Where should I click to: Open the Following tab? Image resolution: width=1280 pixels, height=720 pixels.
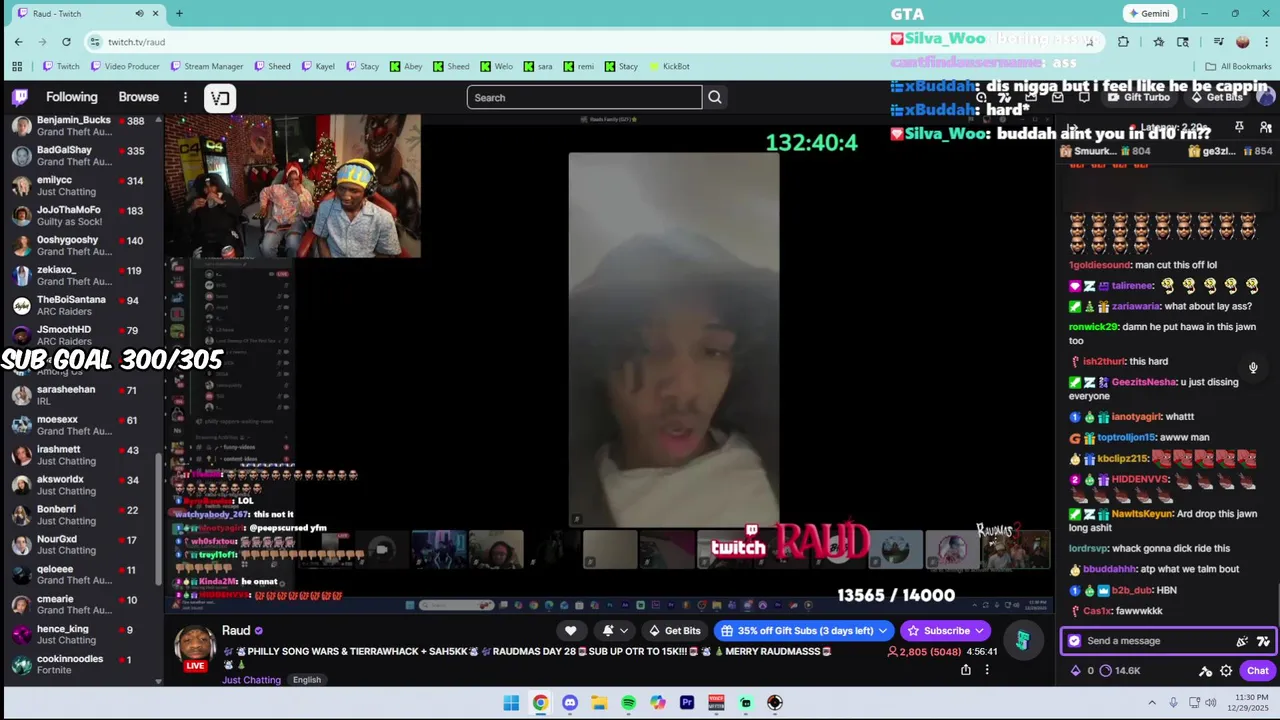point(72,97)
